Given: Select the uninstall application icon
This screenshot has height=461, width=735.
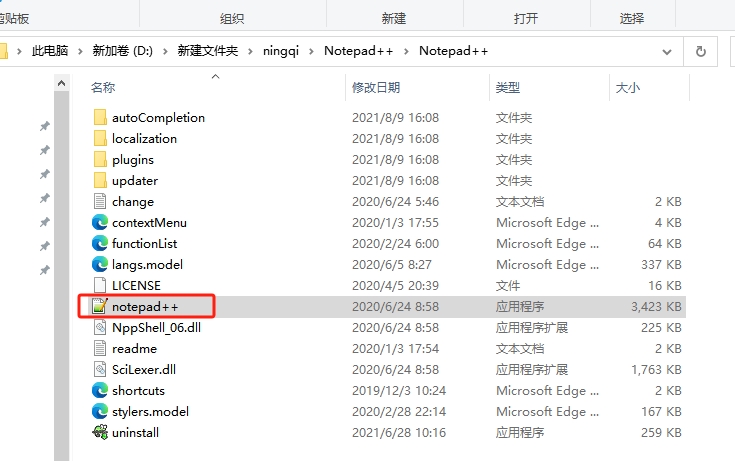Looking at the screenshot, I should (x=100, y=432).
